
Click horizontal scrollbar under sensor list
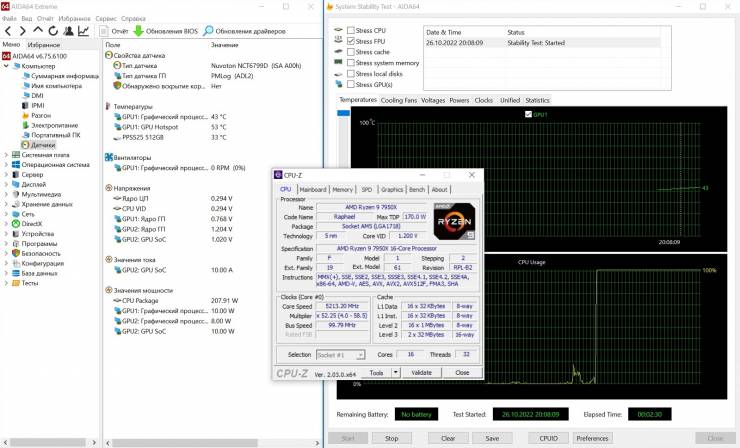(184, 443)
